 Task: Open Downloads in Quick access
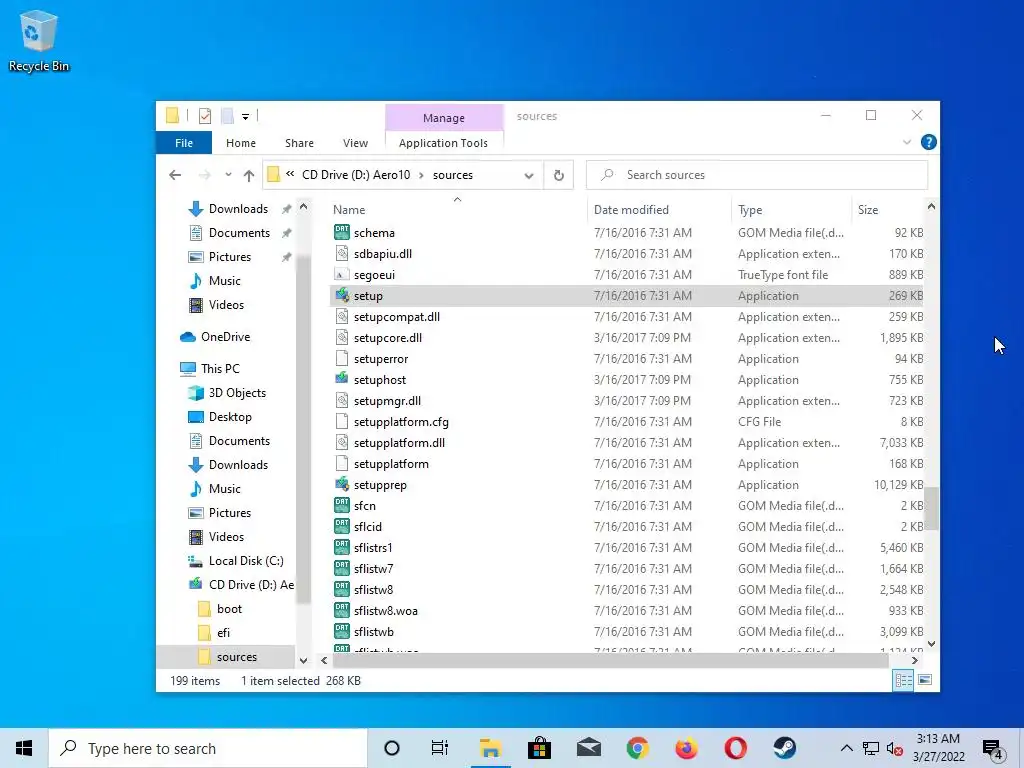[x=238, y=209]
